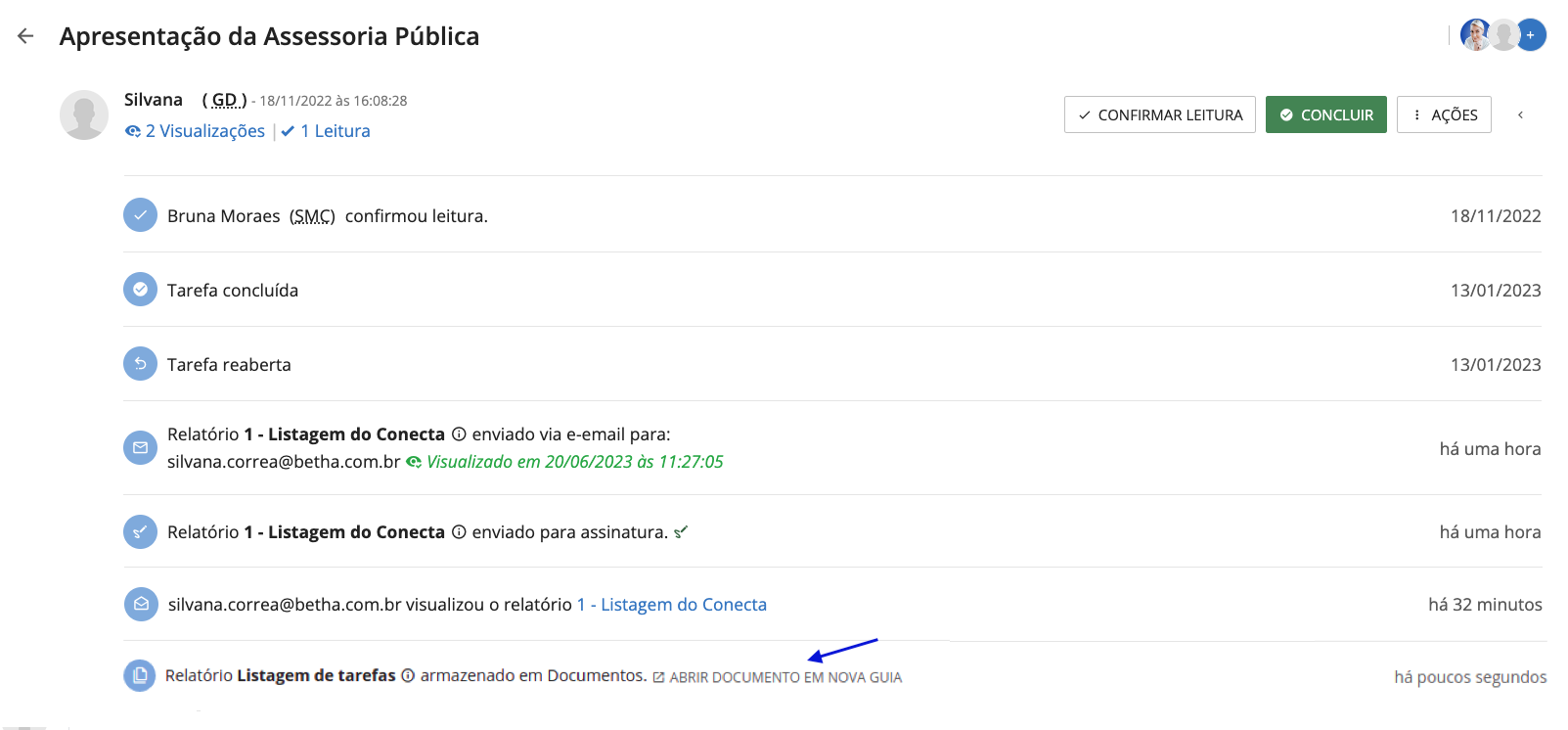Open the 2 Visualizações link
Image resolution: width=1568 pixels, height=730 pixels.
pyautogui.click(x=196, y=131)
